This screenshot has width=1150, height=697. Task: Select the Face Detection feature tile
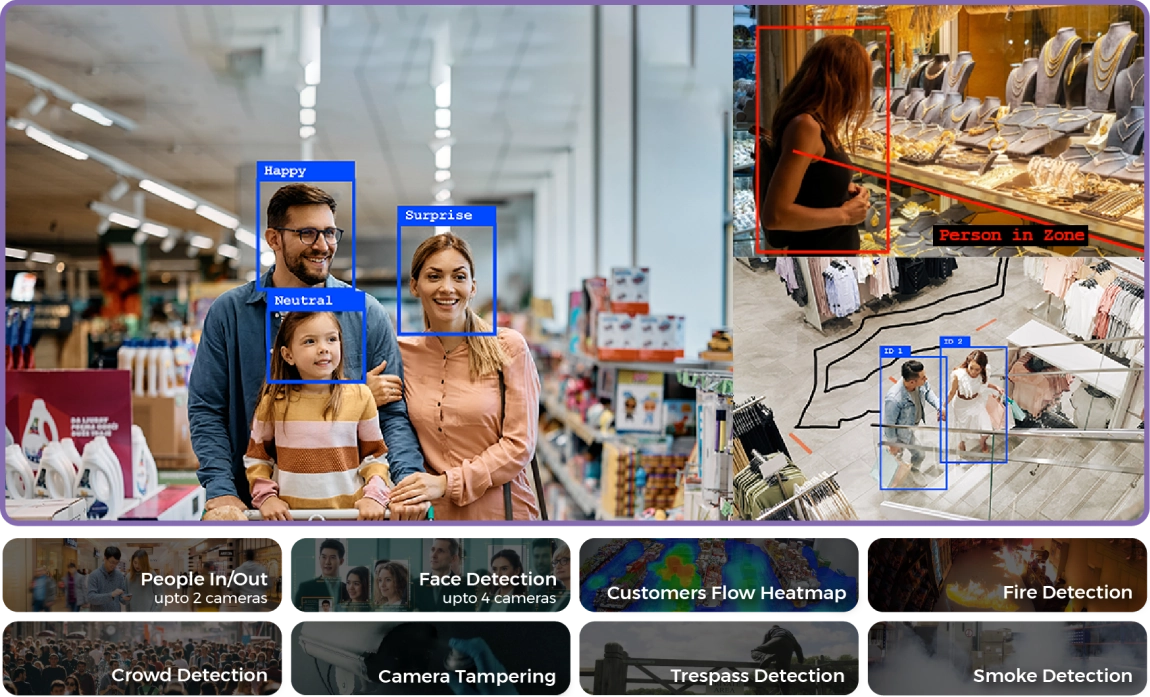(x=486, y=579)
